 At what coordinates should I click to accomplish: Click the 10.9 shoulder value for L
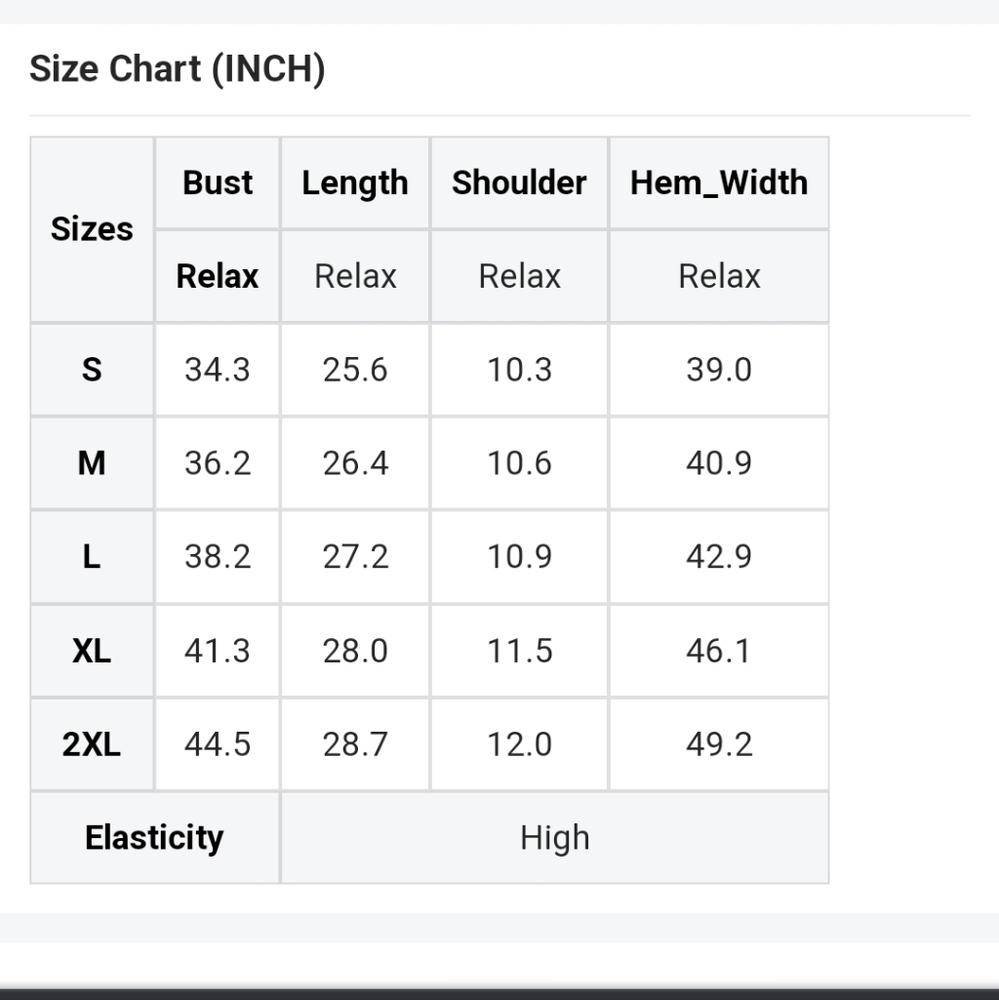click(519, 557)
